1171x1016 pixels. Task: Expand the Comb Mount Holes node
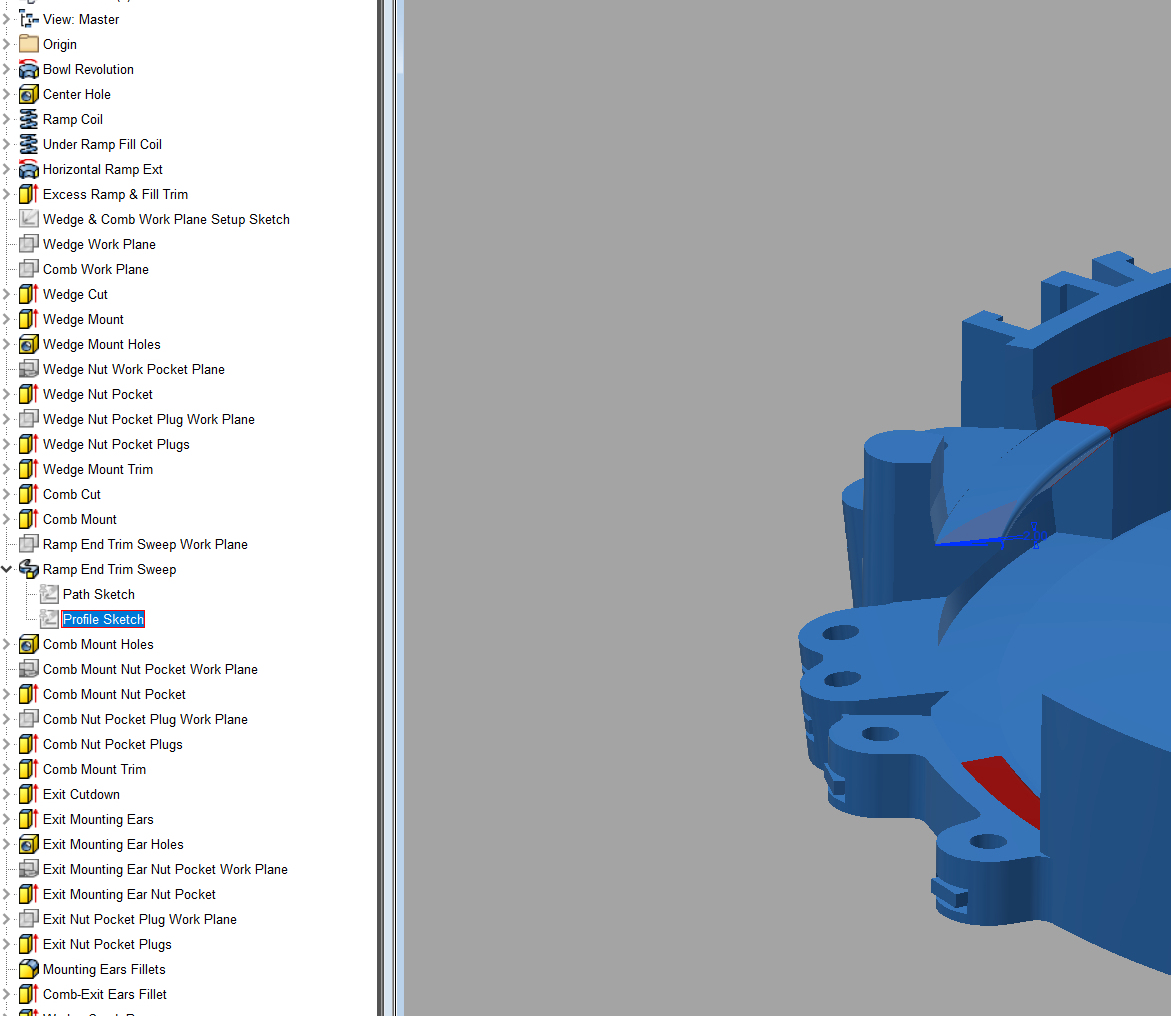click(7, 644)
